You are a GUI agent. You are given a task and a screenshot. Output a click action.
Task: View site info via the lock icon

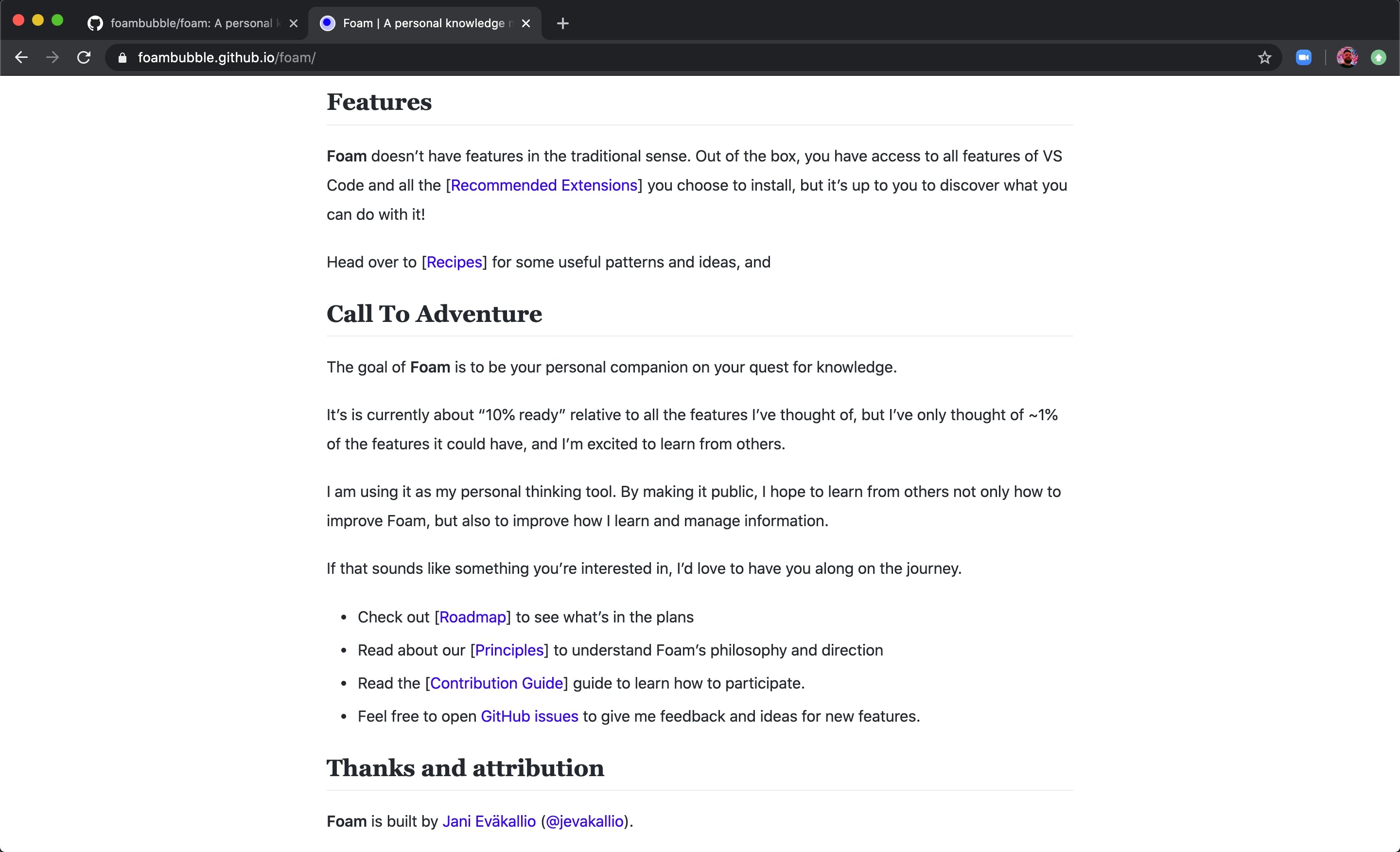coord(122,57)
